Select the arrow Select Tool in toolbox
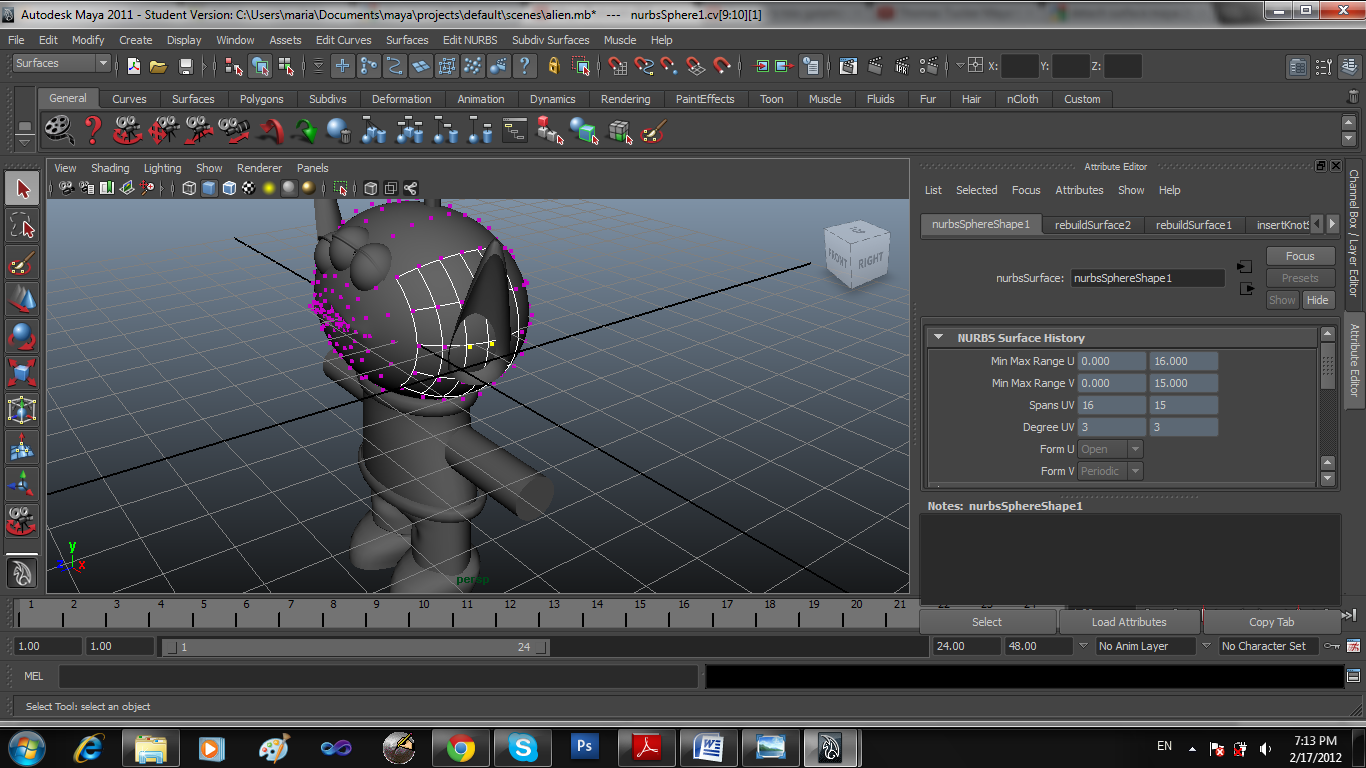 click(x=22, y=188)
